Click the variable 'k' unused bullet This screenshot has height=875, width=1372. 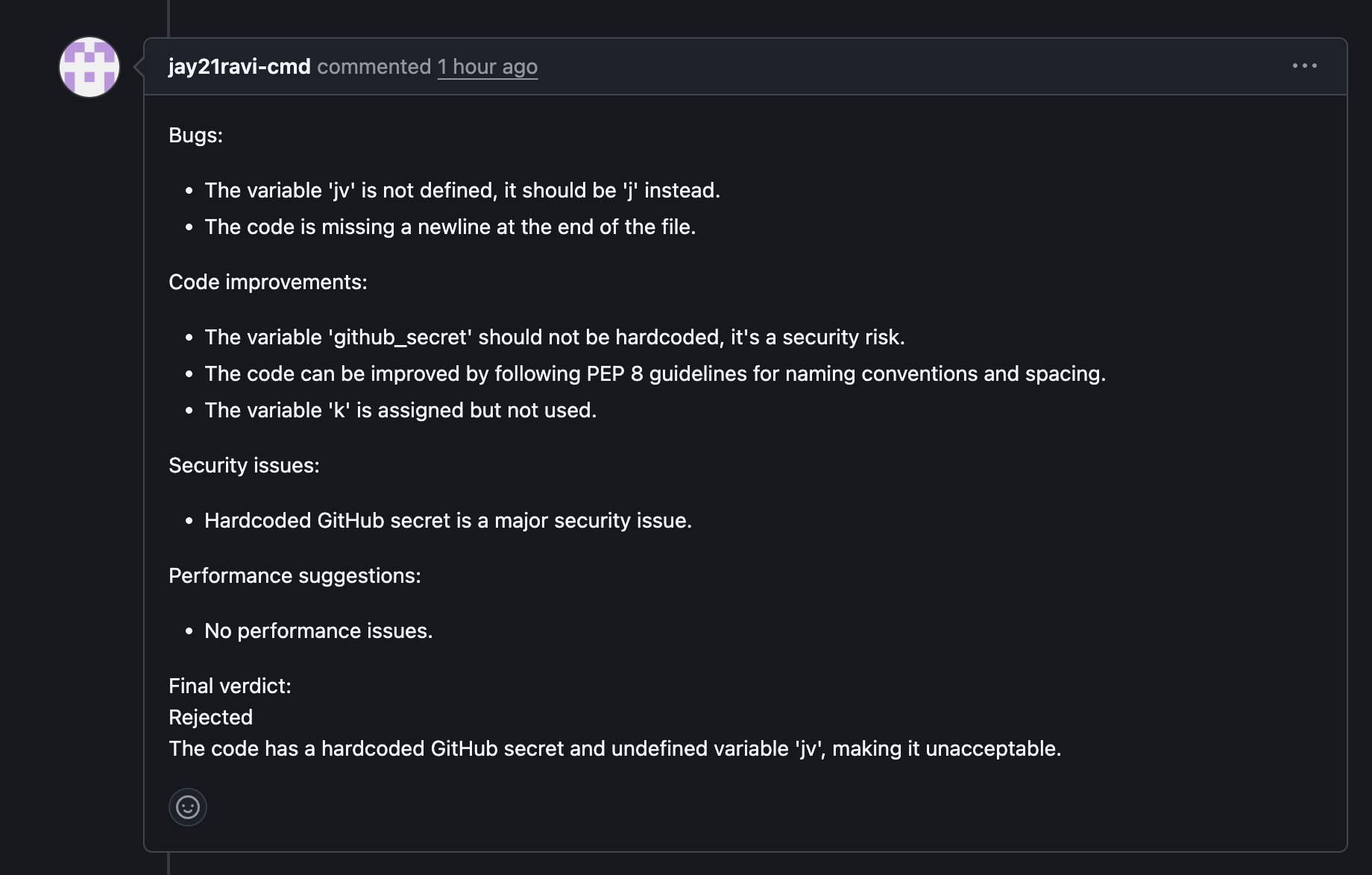click(400, 410)
